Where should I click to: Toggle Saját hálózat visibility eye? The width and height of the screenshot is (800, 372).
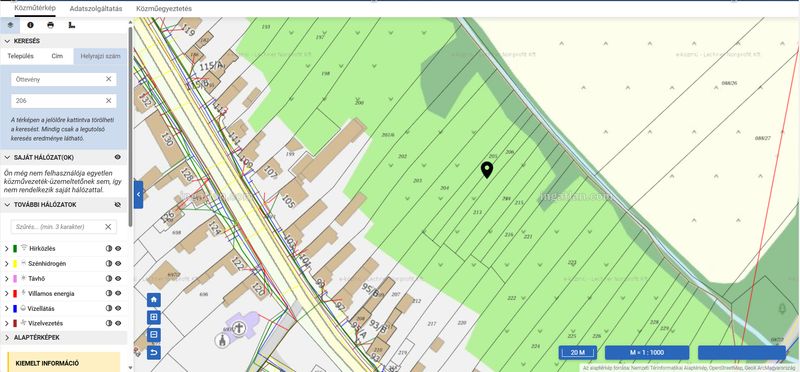coord(118,157)
